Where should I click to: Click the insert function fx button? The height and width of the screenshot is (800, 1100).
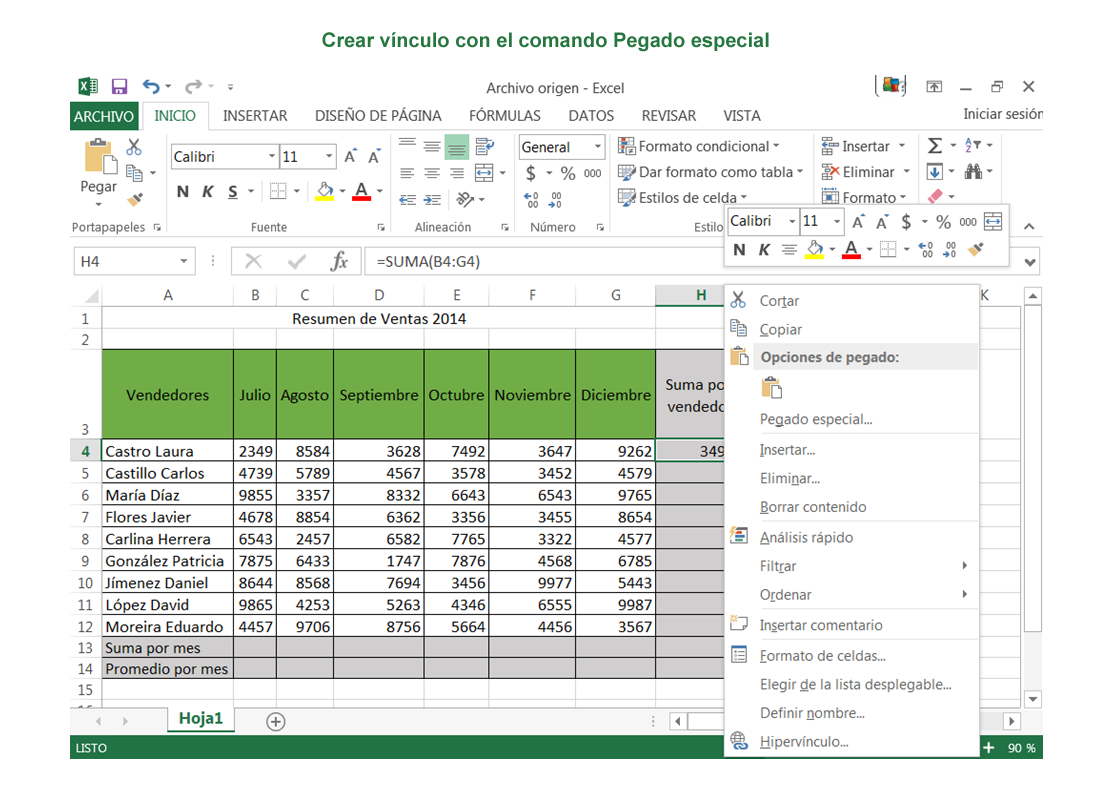340,262
